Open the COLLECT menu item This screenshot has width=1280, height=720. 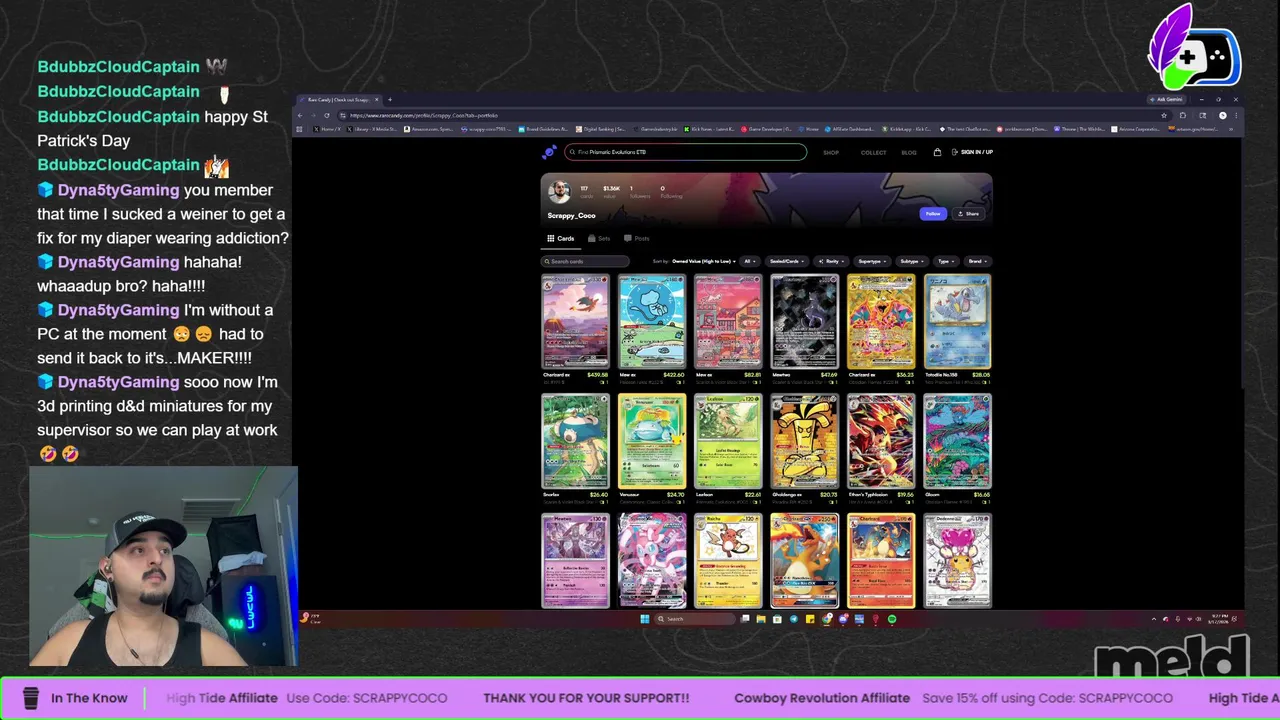pos(873,153)
